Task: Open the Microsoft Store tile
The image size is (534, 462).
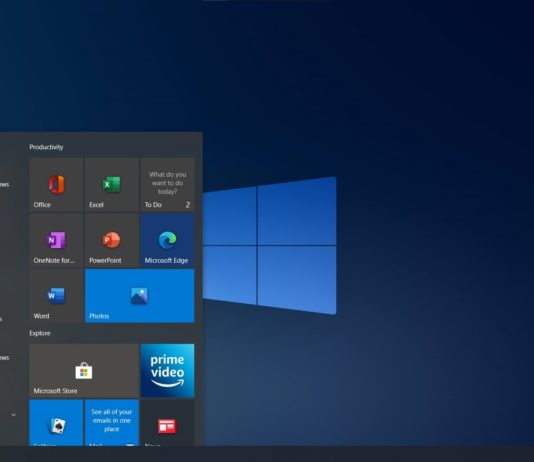Action: (x=84, y=371)
